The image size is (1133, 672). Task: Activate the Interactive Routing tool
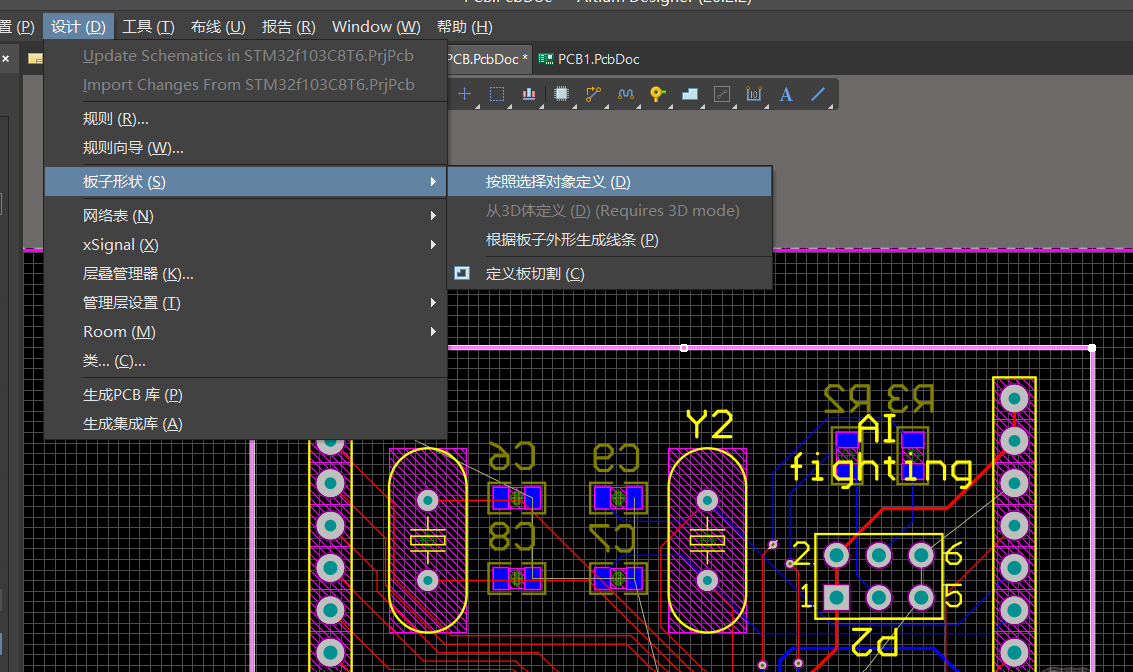click(593, 94)
